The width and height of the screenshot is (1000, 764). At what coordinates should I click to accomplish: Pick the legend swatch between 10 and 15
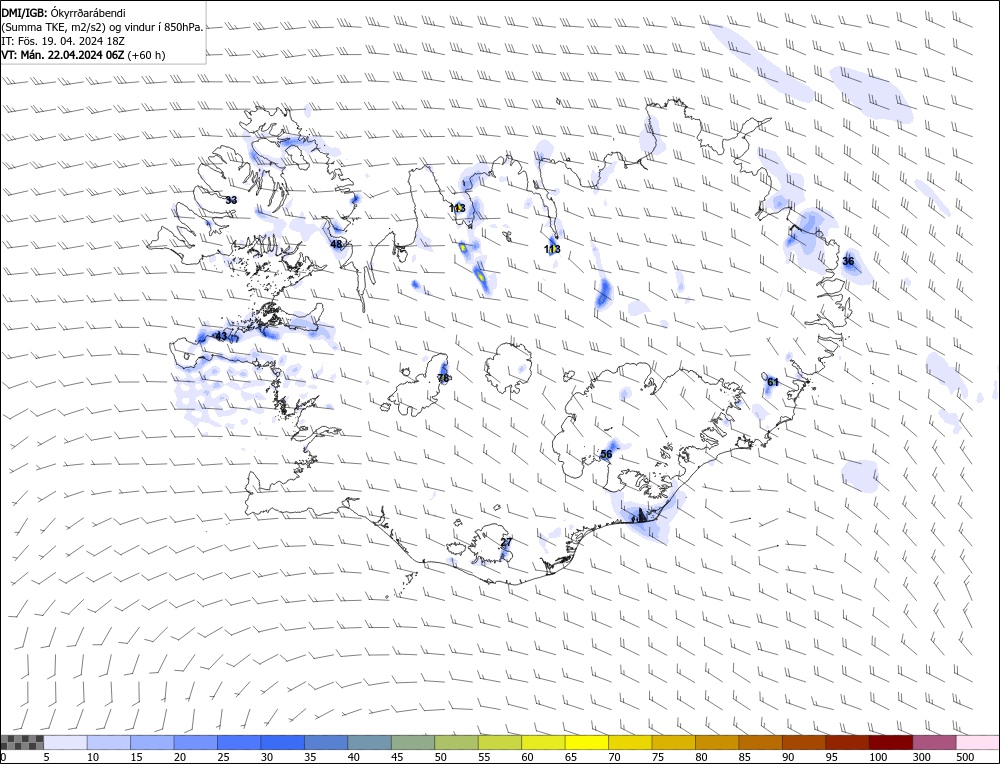(x=109, y=742)
